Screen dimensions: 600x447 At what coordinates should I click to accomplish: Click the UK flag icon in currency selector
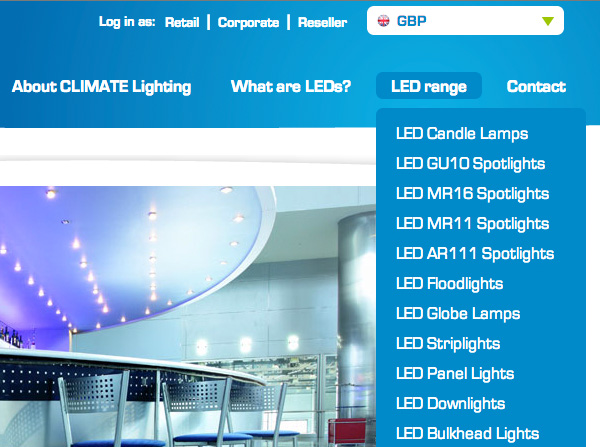point(383,21)
